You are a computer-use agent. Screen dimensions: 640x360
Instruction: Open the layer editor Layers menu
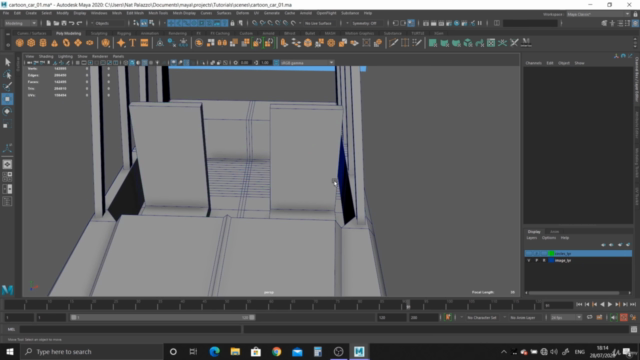click(x=531, y=238)
